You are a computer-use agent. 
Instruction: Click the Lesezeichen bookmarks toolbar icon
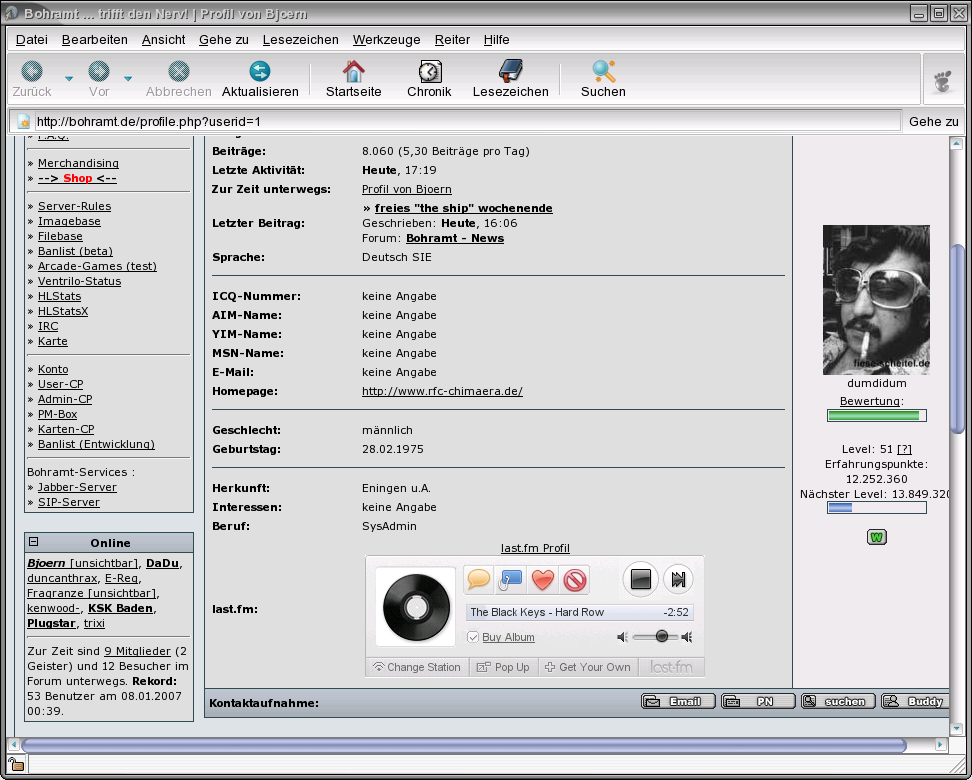click(x=510, y=71)
